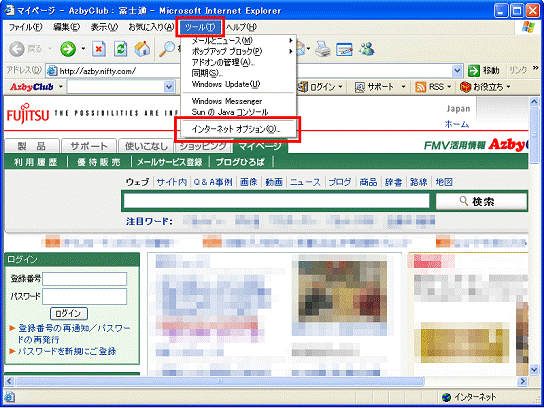Open the AzbyClub toolbar dropdown
The height and width of the screenshot is (408, 544).
(x=61, y=87)
